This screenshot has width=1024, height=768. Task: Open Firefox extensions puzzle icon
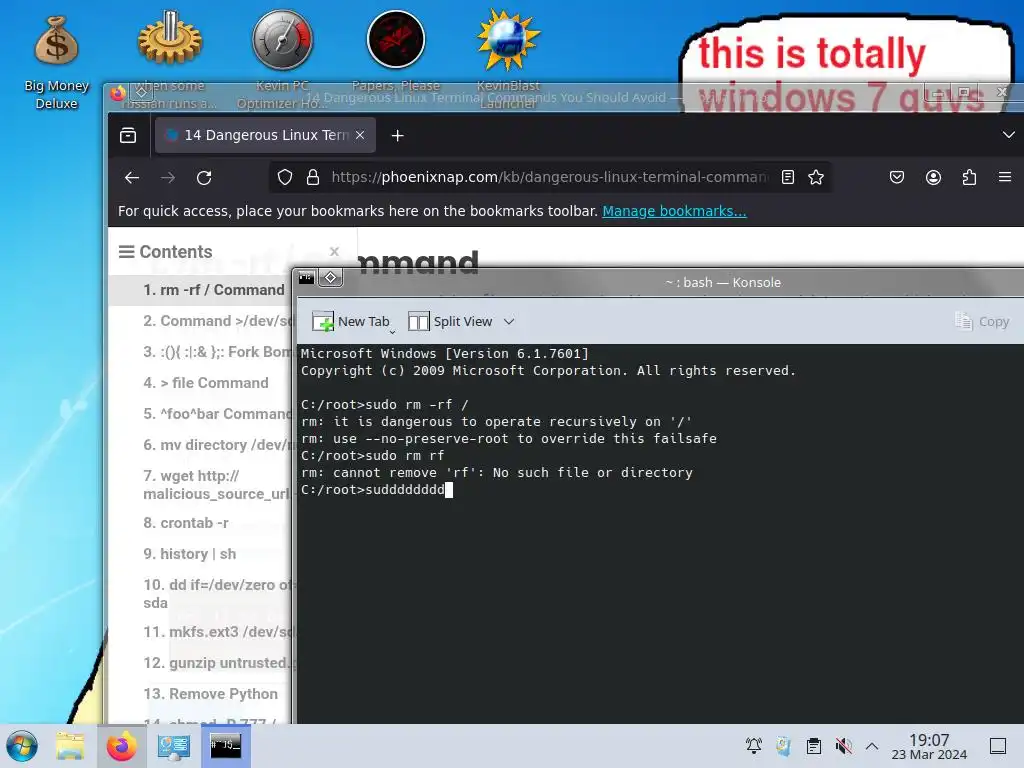[x=969, y=177]
